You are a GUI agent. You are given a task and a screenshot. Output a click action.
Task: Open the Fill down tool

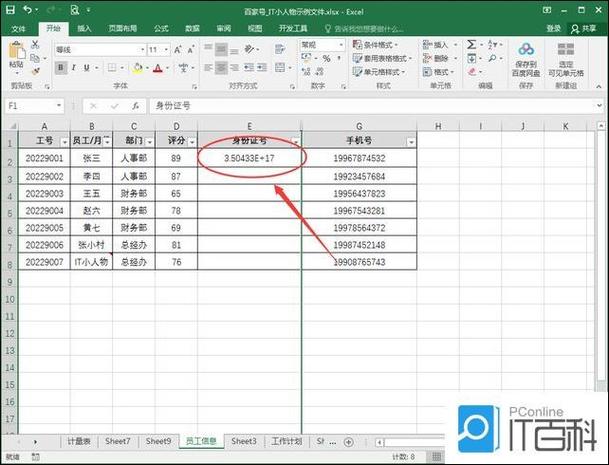(x=472, y=58)
